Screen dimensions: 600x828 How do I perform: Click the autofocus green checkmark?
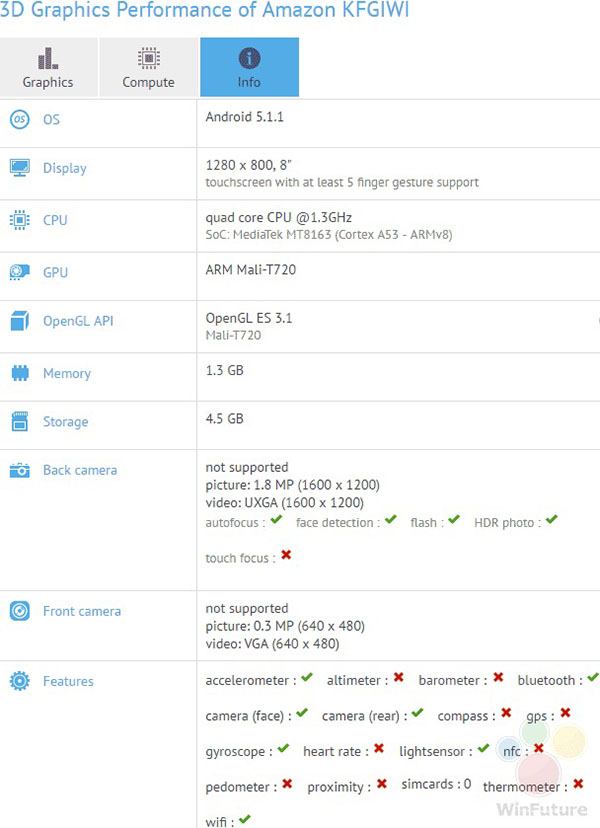click(x=276, y=520)
